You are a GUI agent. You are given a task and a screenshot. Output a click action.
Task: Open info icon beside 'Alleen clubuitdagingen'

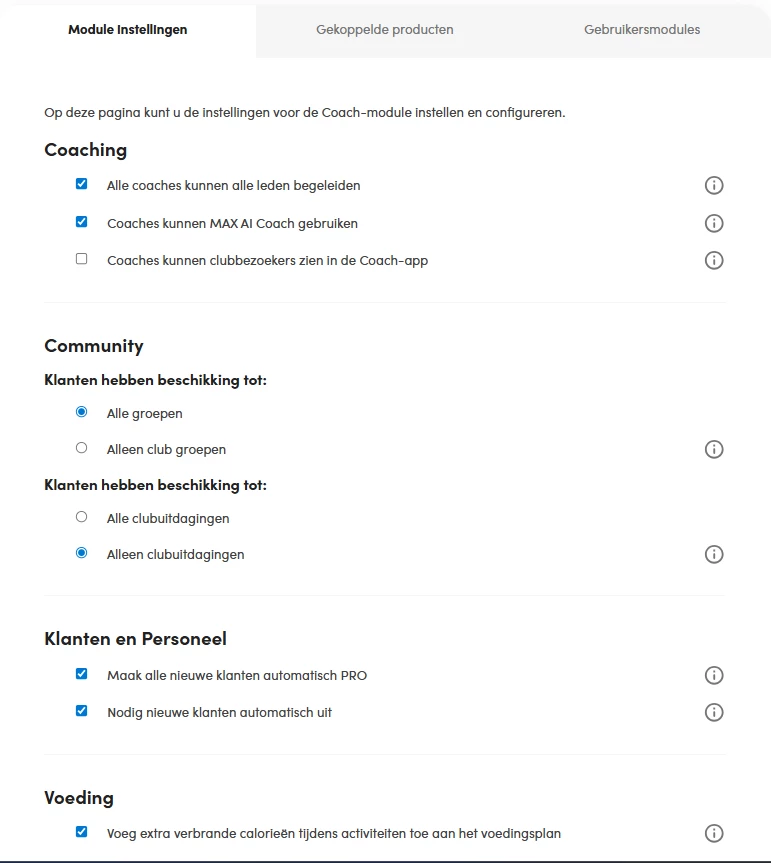pos(714,554)
